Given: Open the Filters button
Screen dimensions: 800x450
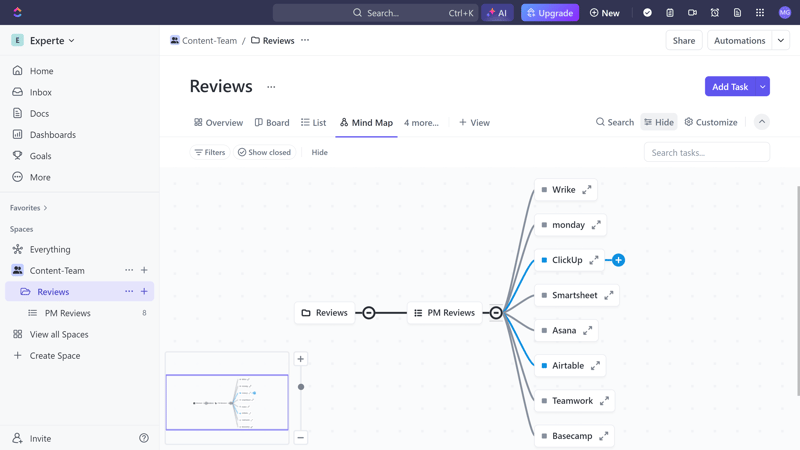Looking at the screenshot, I should pos(210,152).
